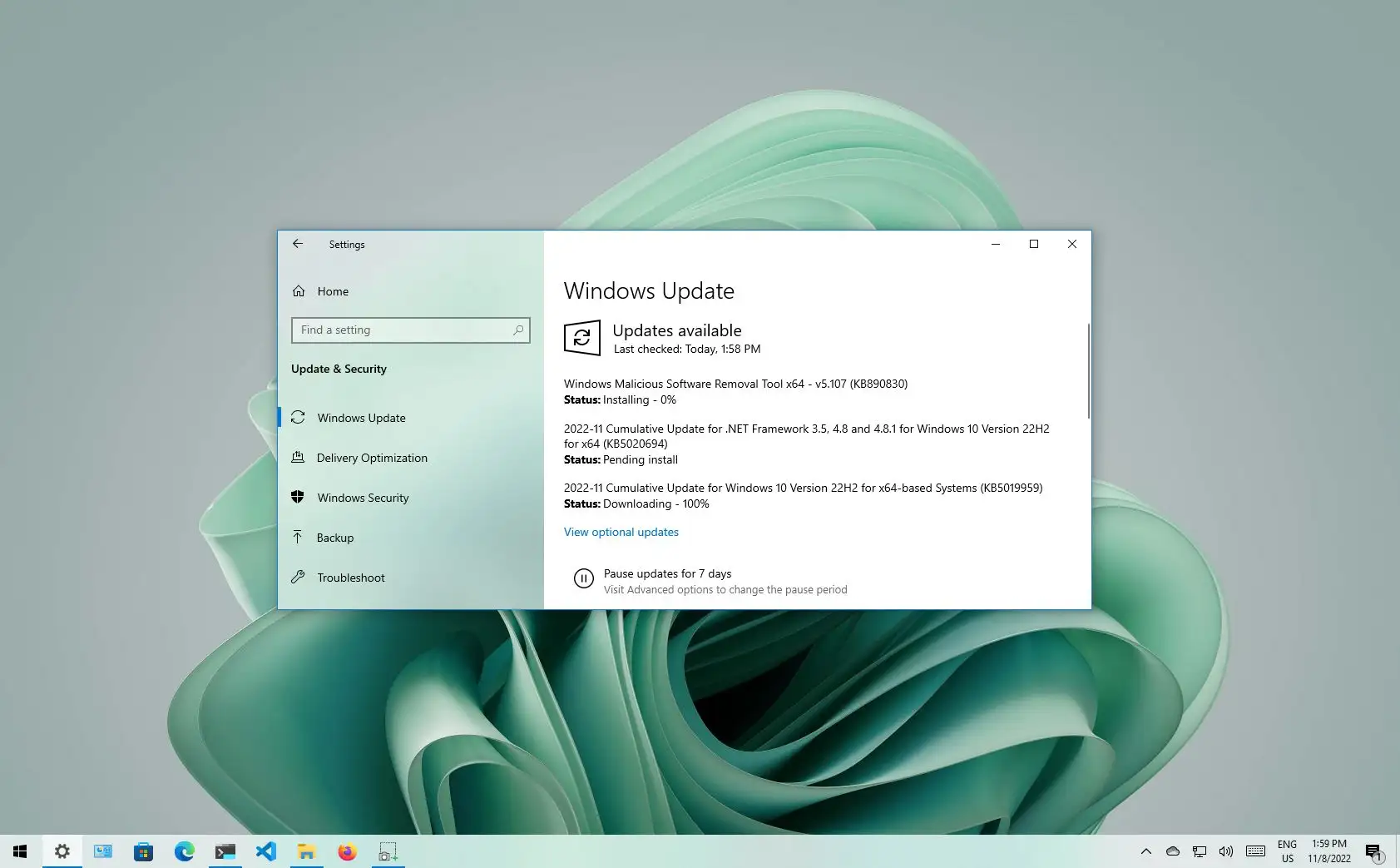The width and height of the screenshot is (1400, 868).
Task: Click the Malicious Software Removal Tool update entry
Action: tap(735, 384)
